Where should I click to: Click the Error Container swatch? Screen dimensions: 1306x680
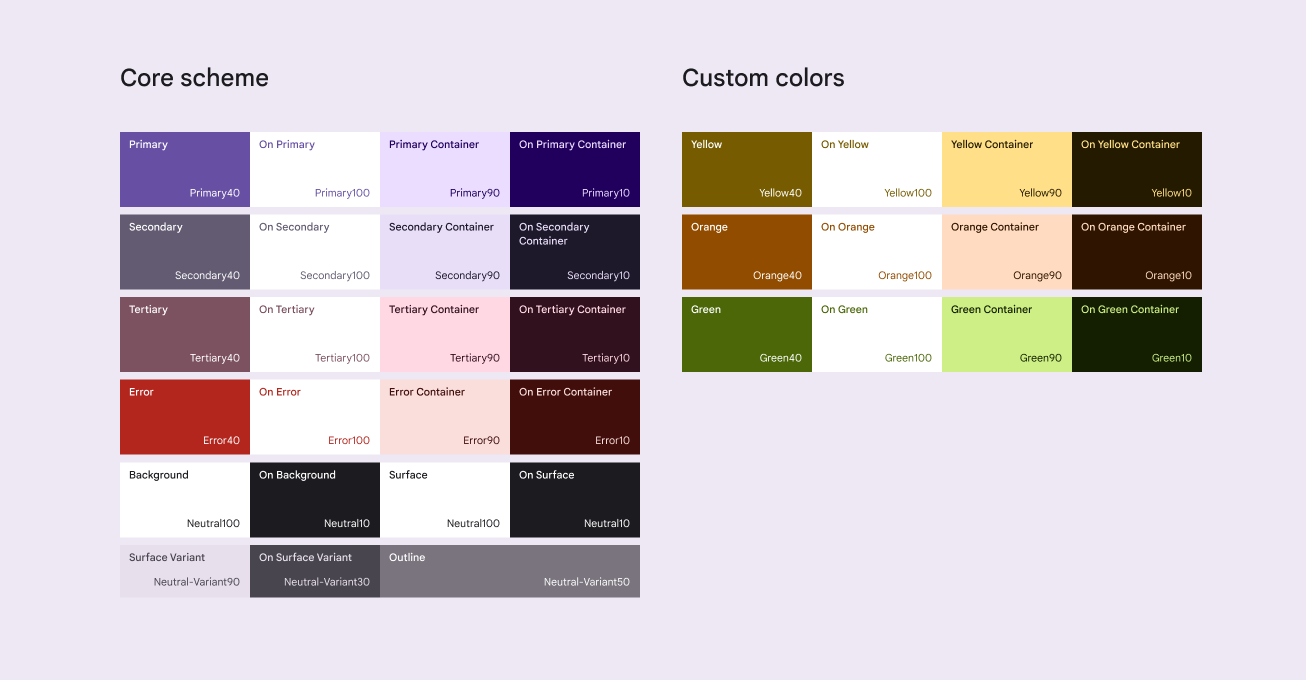click(x=445, y=417)
